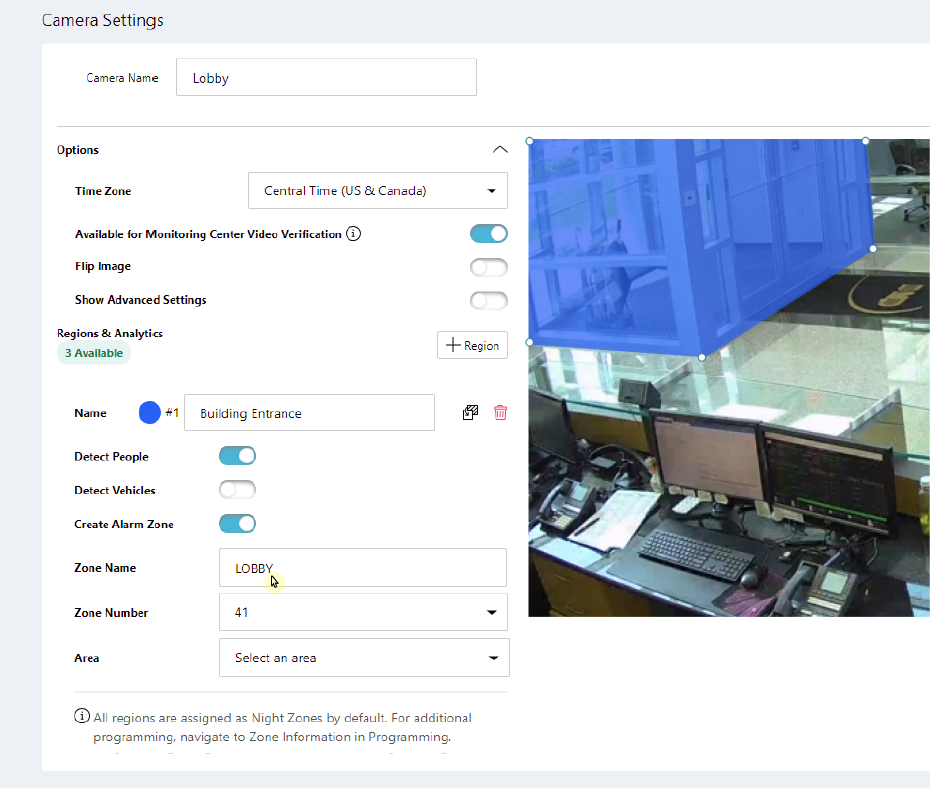The height and width of the screenshot is (788, 932).
Task: Click the info icon next to Night Zones note
Action: point(82,717)
